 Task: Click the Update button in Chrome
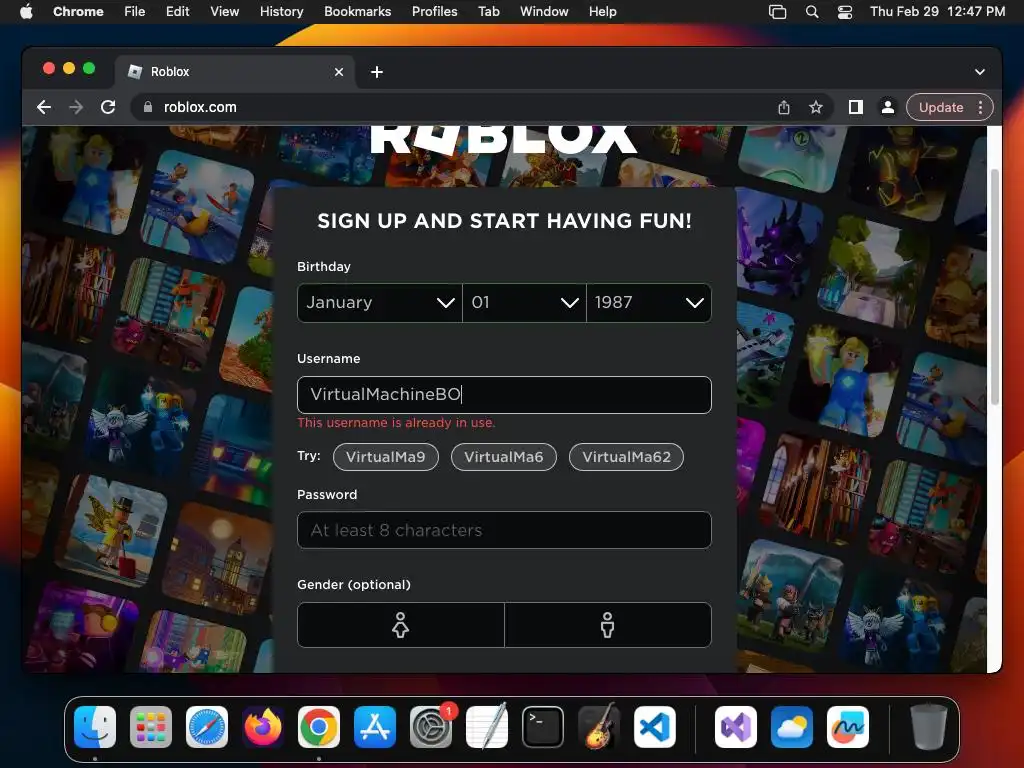[941, 107]
